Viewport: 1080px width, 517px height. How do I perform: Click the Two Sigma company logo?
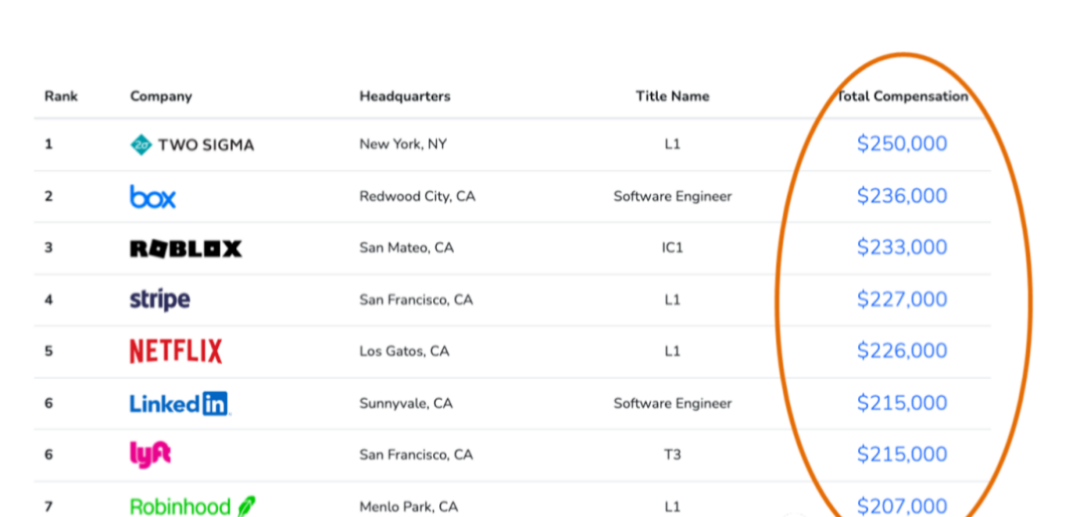[x=192, y=145]
